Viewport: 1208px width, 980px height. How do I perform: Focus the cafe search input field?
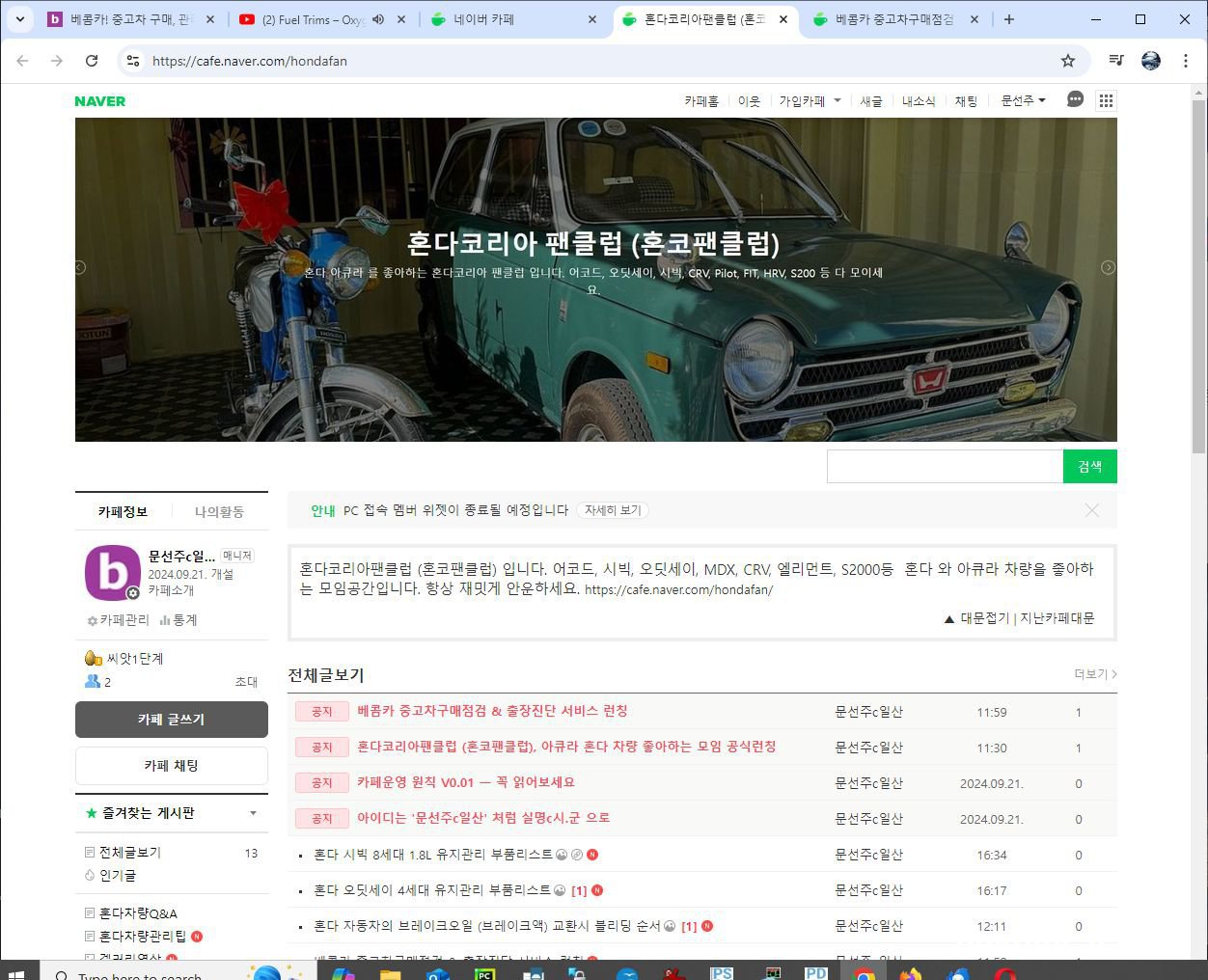tap(945, 466)
